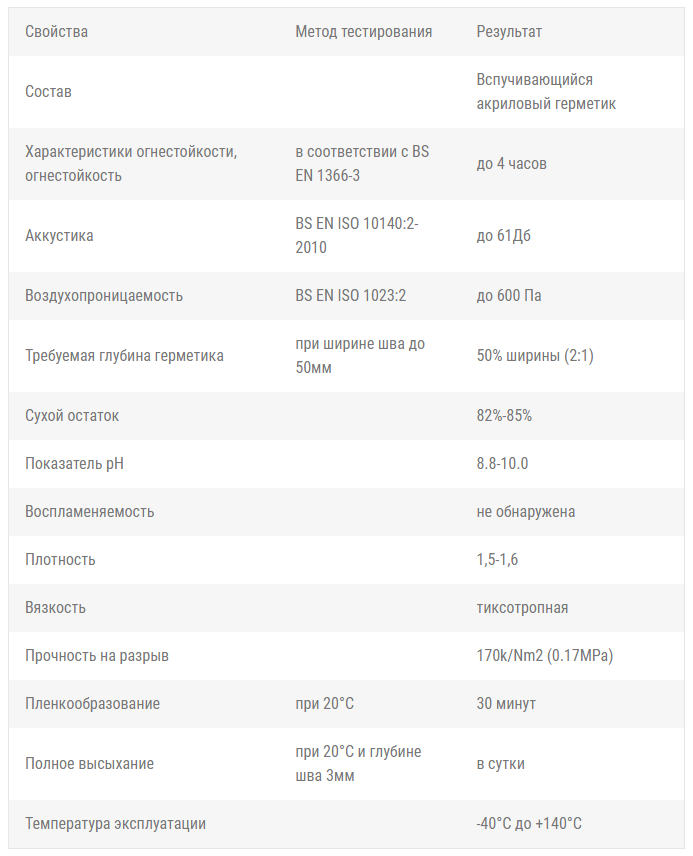Click the 'тиксотропная' viscosity value

pos(522,608)
